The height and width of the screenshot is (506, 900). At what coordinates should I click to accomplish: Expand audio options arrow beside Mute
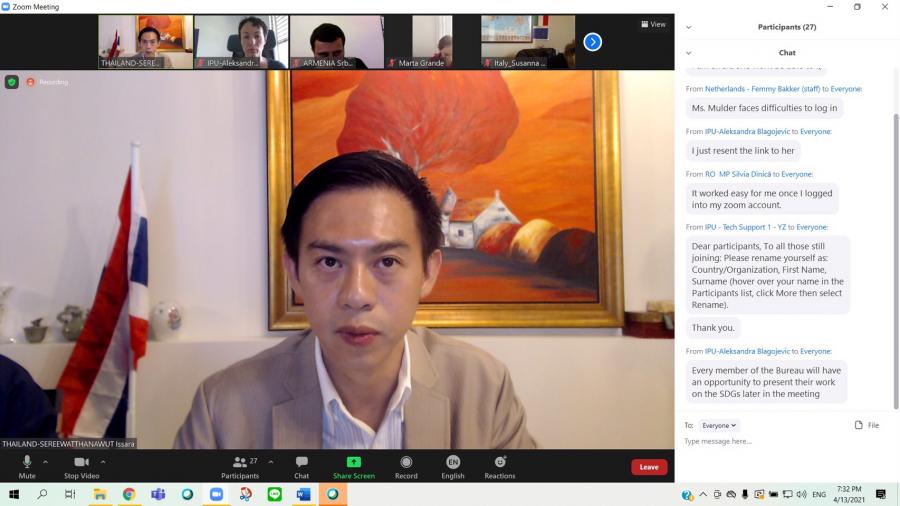pos(45,462)
